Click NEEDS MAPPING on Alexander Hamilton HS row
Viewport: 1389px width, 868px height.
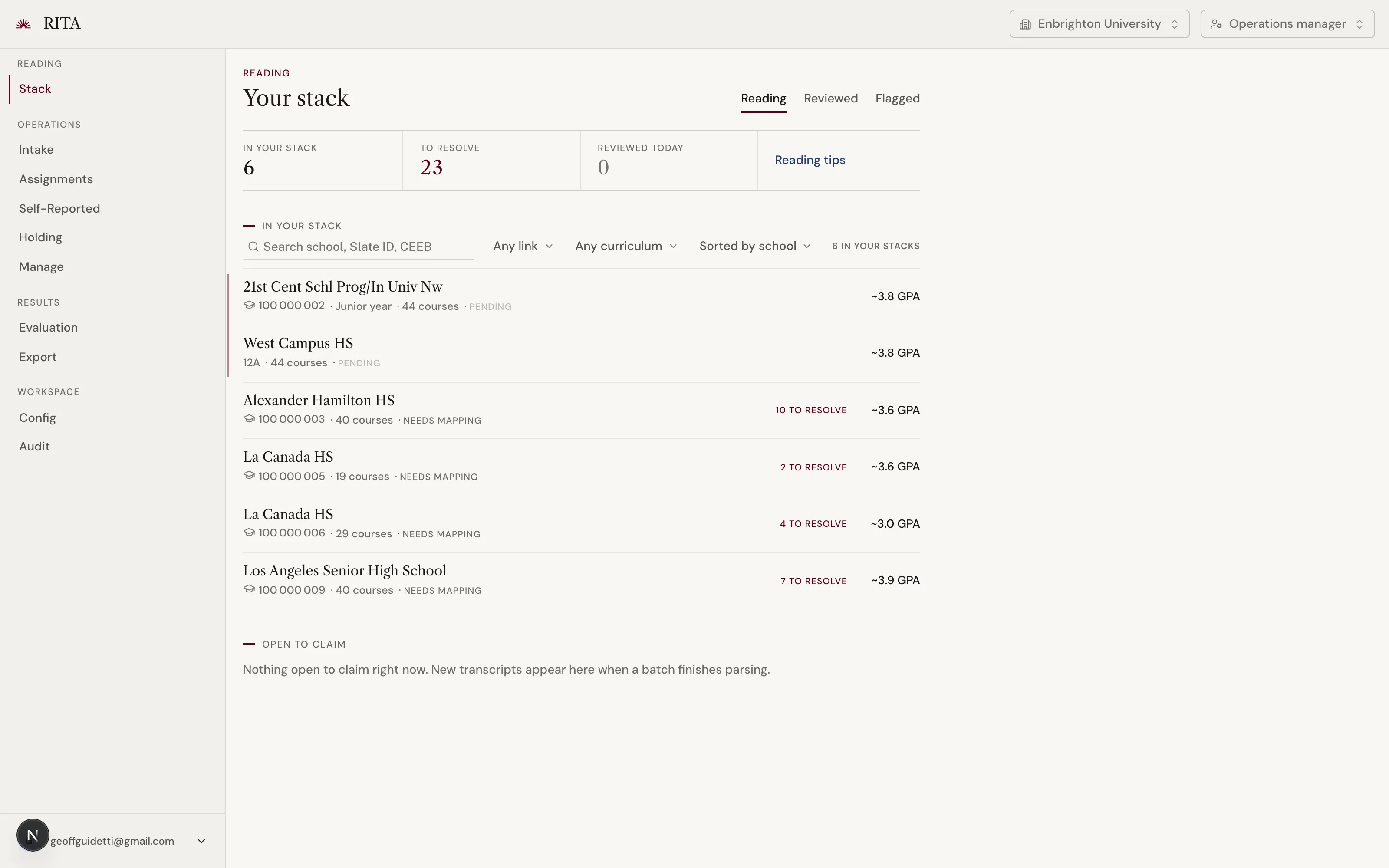[x=442, y=421]
